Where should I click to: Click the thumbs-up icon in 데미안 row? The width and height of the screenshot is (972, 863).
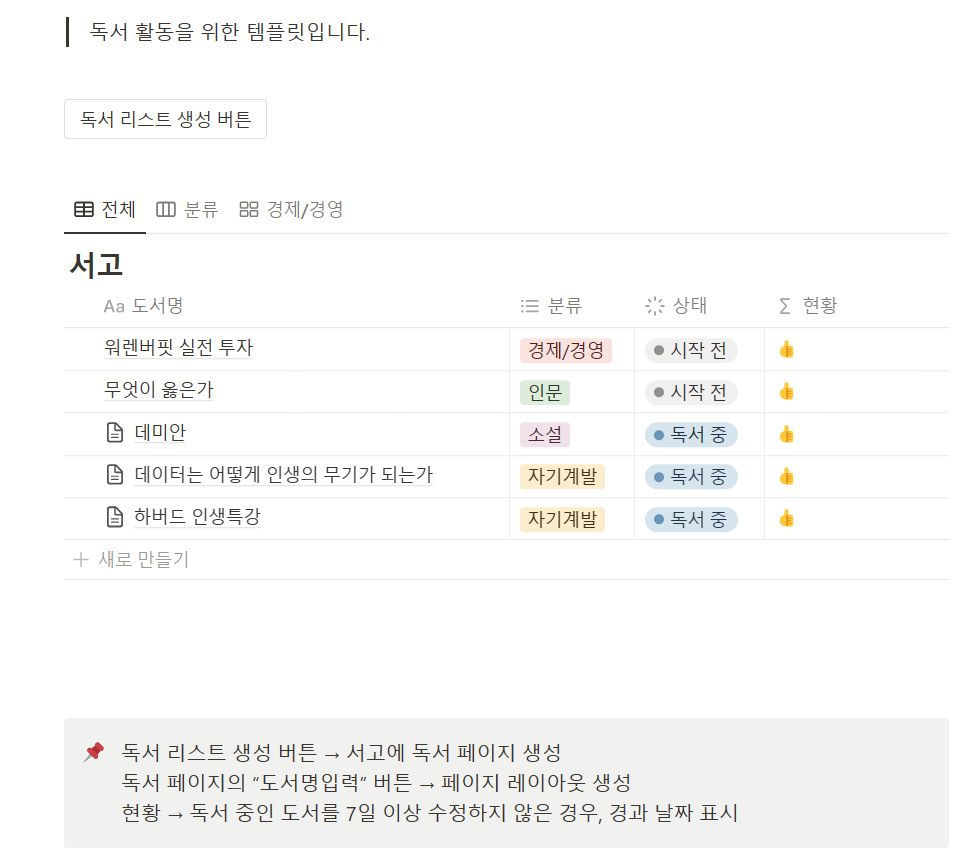787,434
